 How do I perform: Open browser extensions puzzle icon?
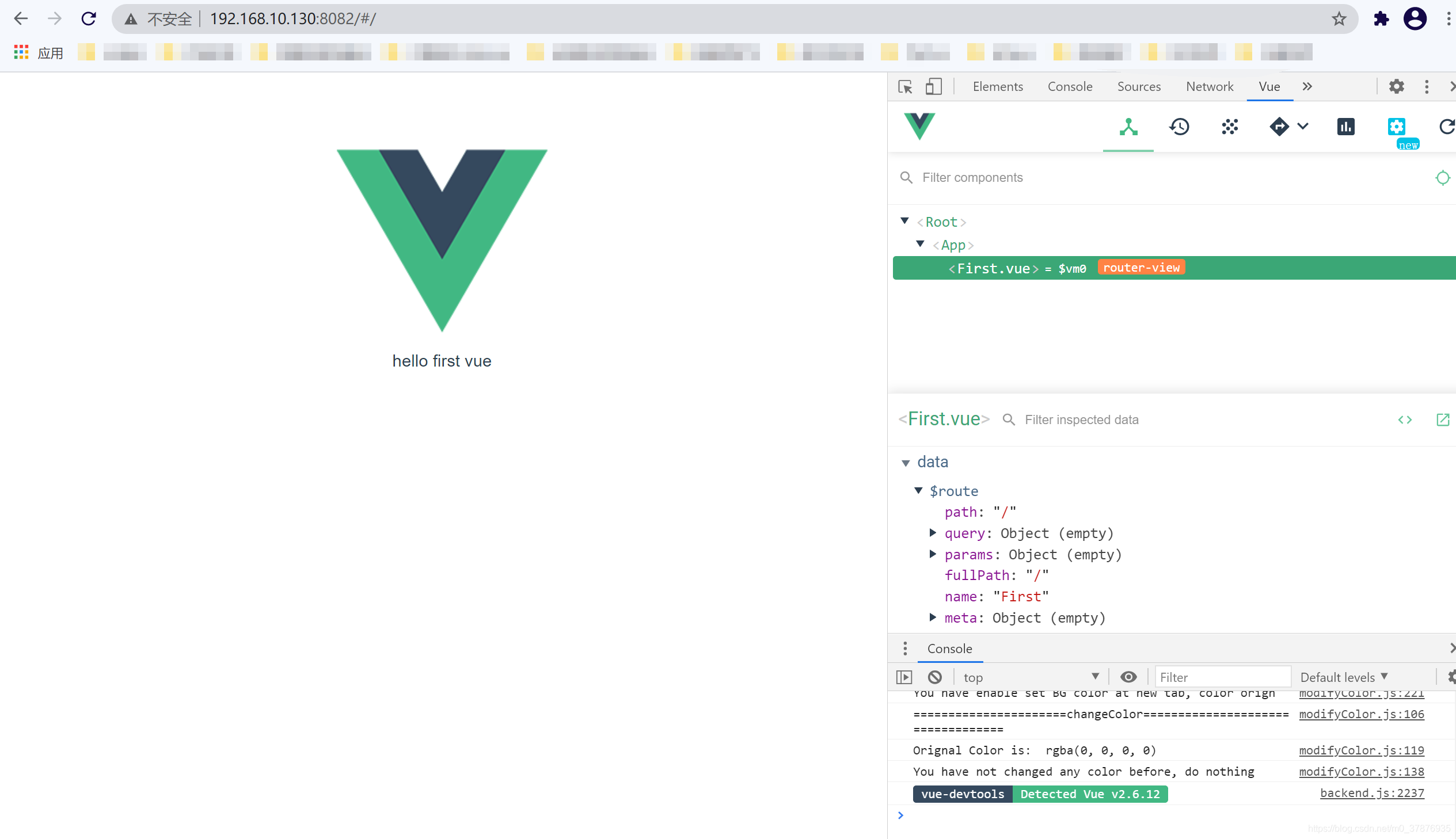(x=1381, y=19)
